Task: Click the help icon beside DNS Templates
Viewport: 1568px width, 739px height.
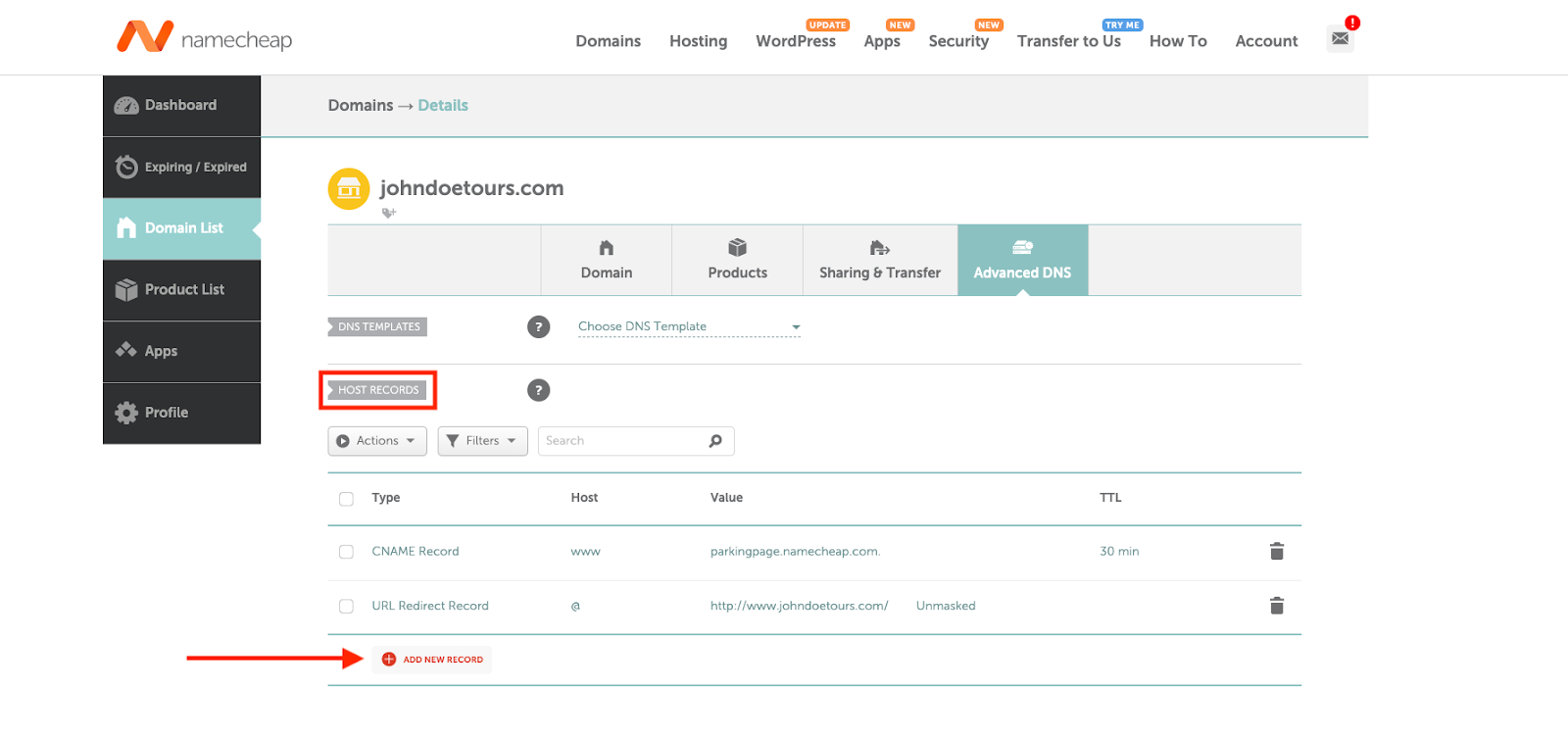Action: [x=538, y=327]
